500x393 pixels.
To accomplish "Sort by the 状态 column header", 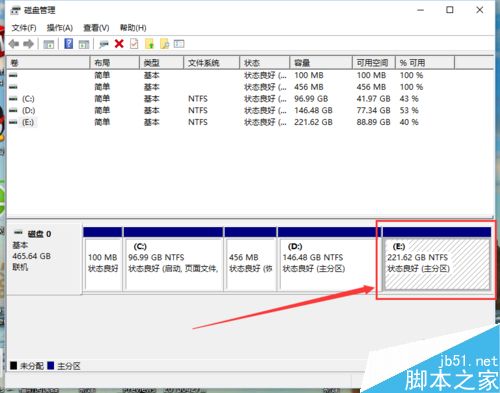I will pyautogui.click(x=265, y=63).
